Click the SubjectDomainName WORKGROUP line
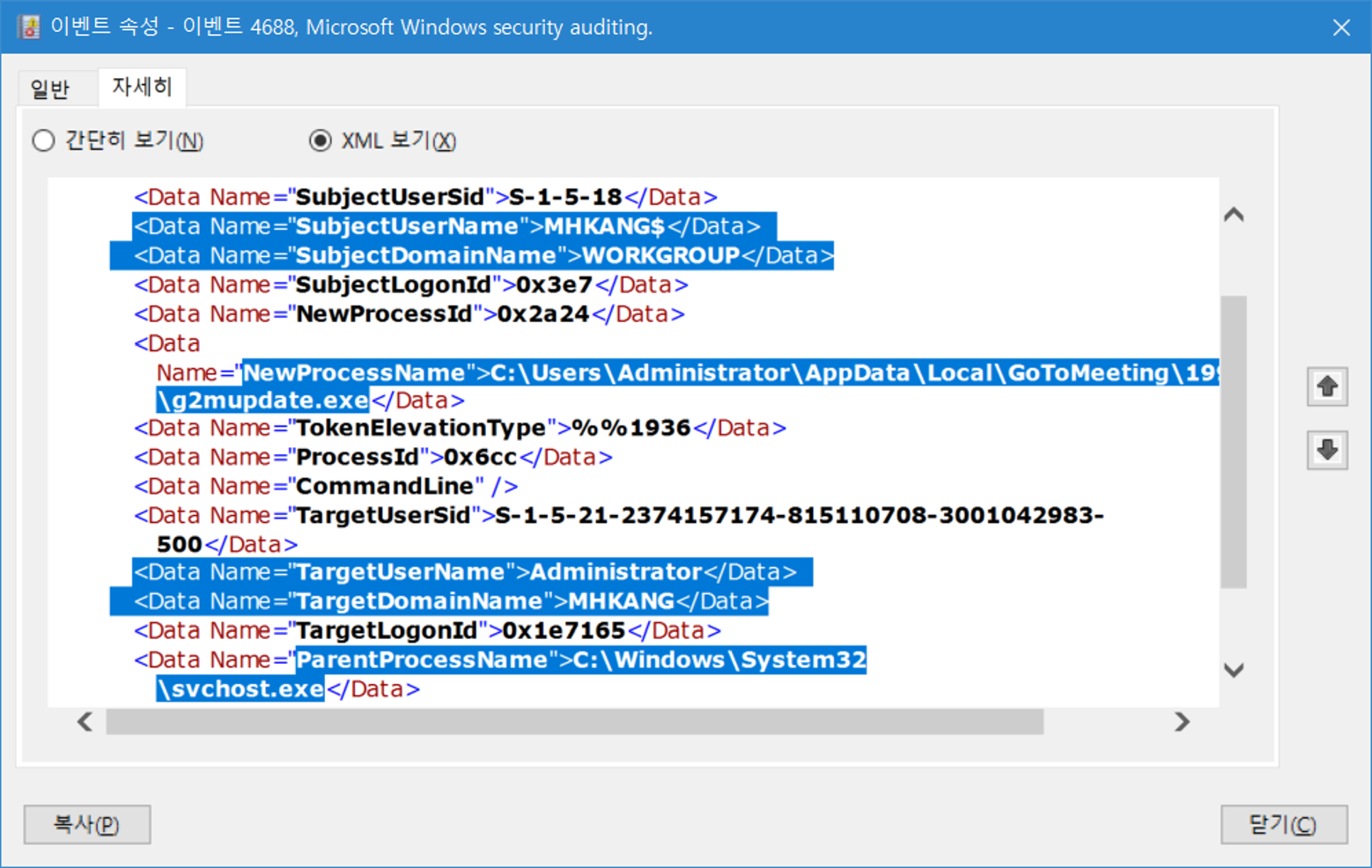1372x868 pixels. tap(483, 255)
